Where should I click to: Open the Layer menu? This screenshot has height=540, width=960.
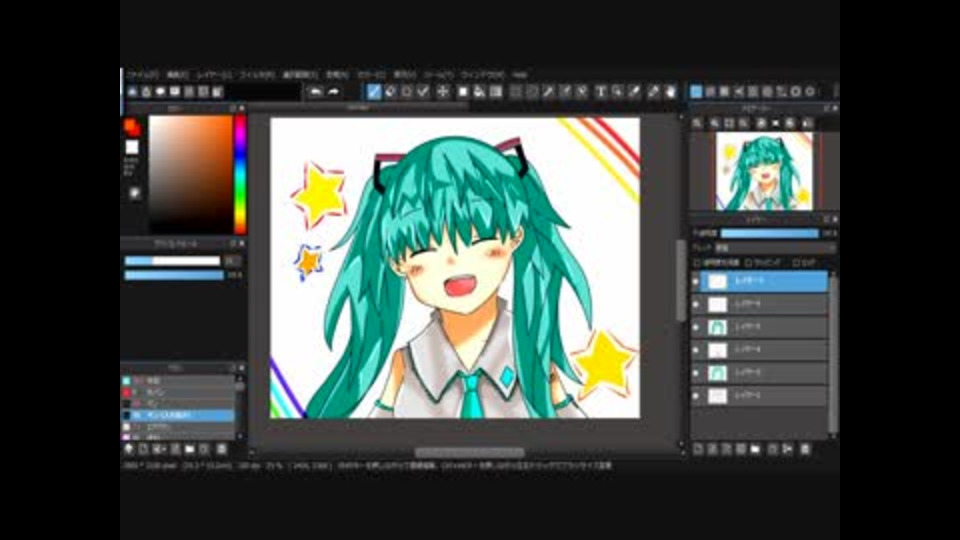click(x=214, y=75)
